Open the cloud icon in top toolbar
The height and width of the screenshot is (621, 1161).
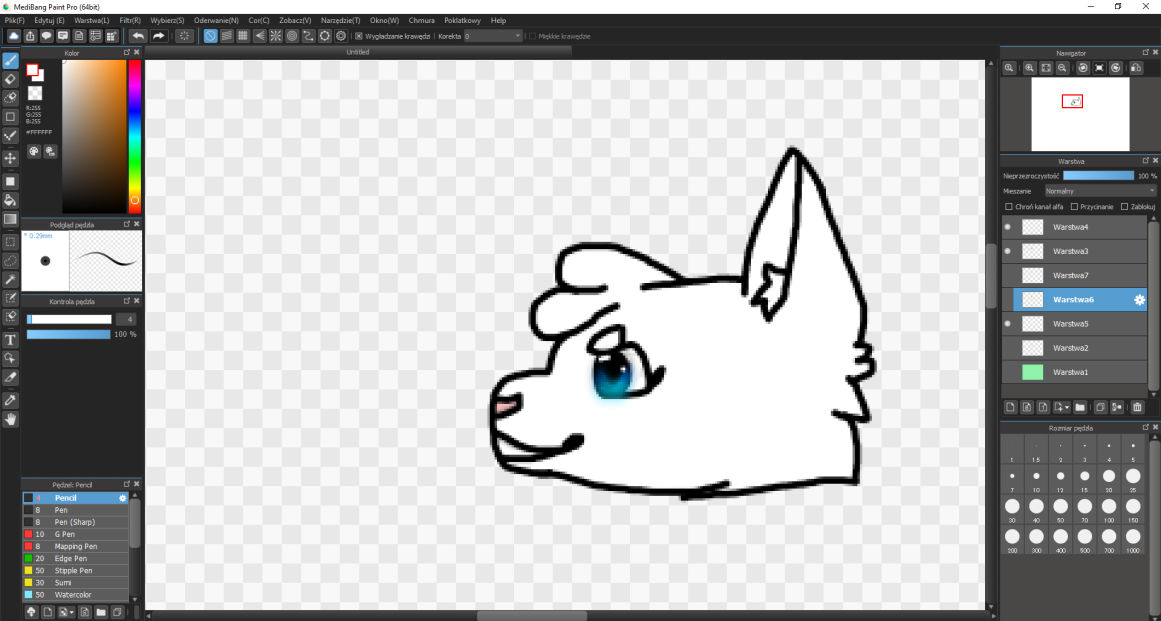pyautogui.click(x=13, y=36)
